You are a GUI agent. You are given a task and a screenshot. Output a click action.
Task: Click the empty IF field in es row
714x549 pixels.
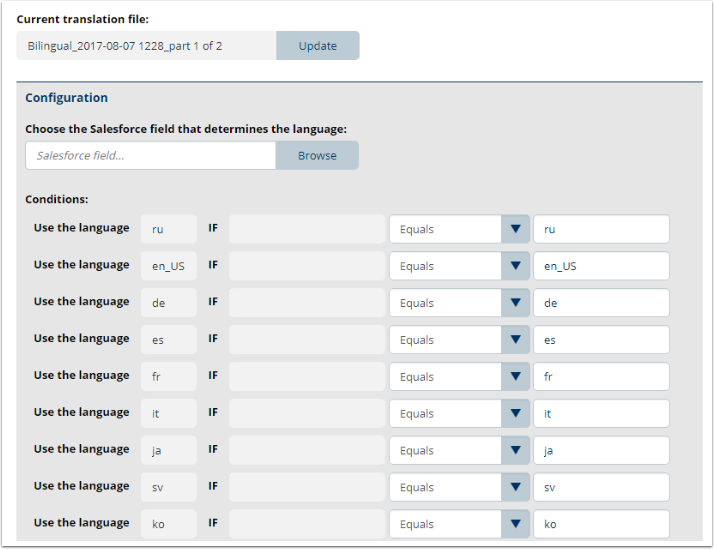307,340
